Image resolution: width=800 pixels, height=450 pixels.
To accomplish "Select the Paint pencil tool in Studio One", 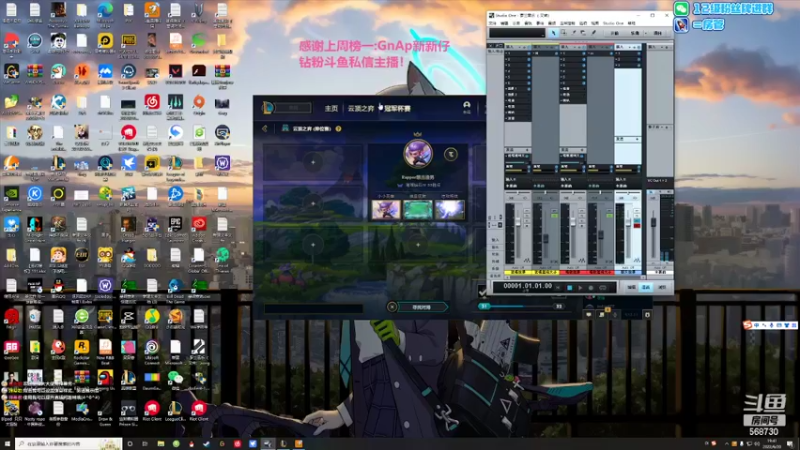I will click(x=593, y=33).
